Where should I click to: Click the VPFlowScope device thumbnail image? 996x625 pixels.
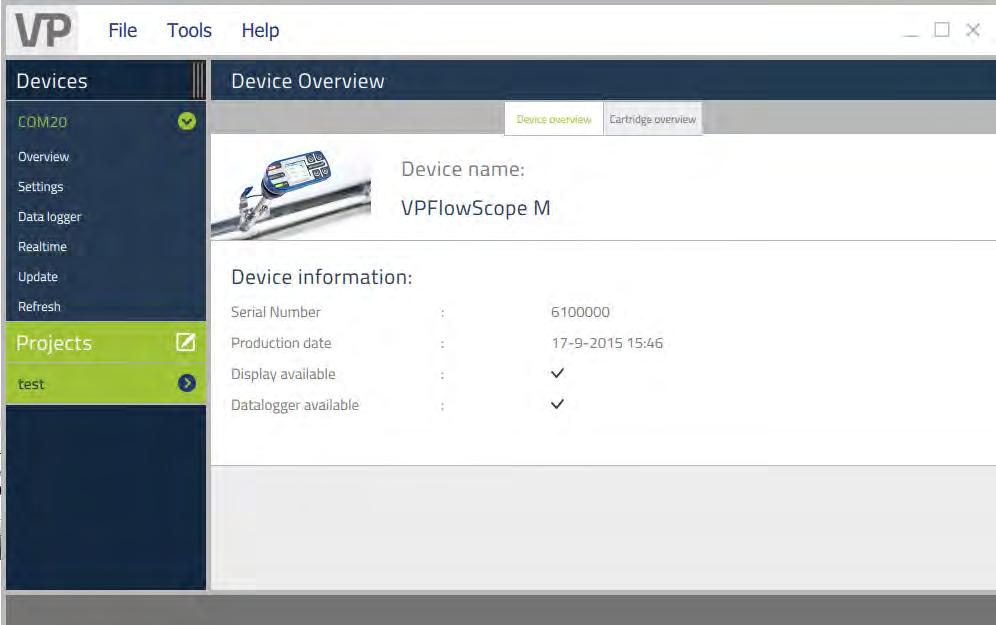pyautogui.click(x=291, y=193)
